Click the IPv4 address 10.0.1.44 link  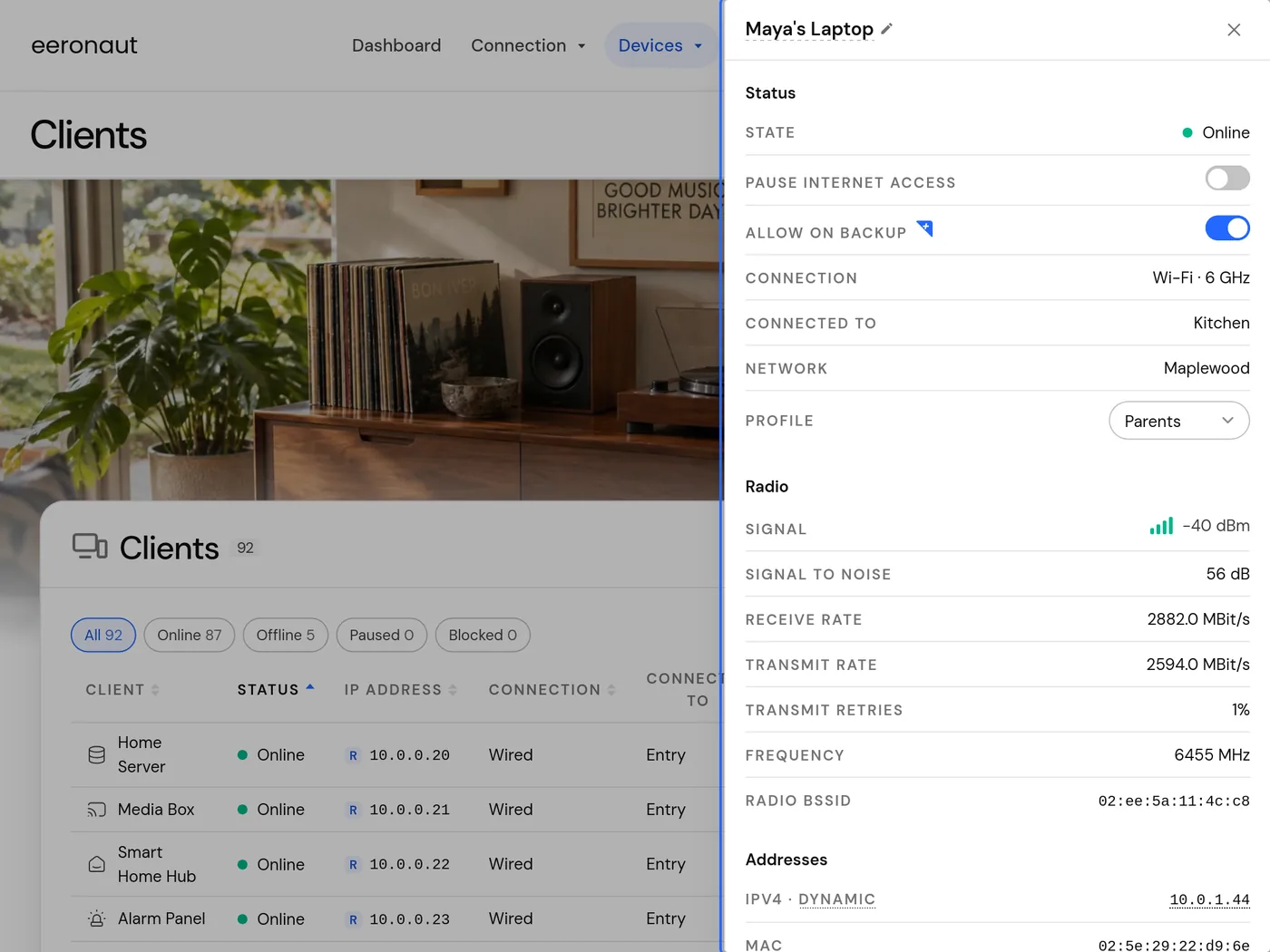tap(1209, 899)
